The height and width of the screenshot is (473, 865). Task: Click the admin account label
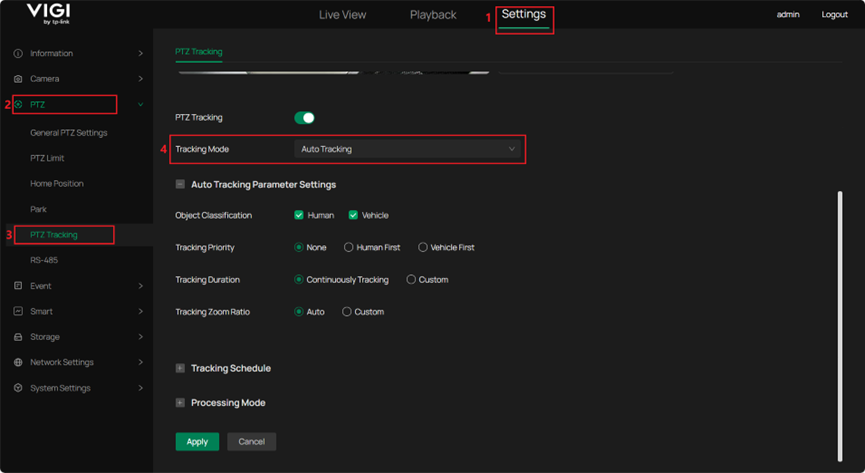pos(788,14)
